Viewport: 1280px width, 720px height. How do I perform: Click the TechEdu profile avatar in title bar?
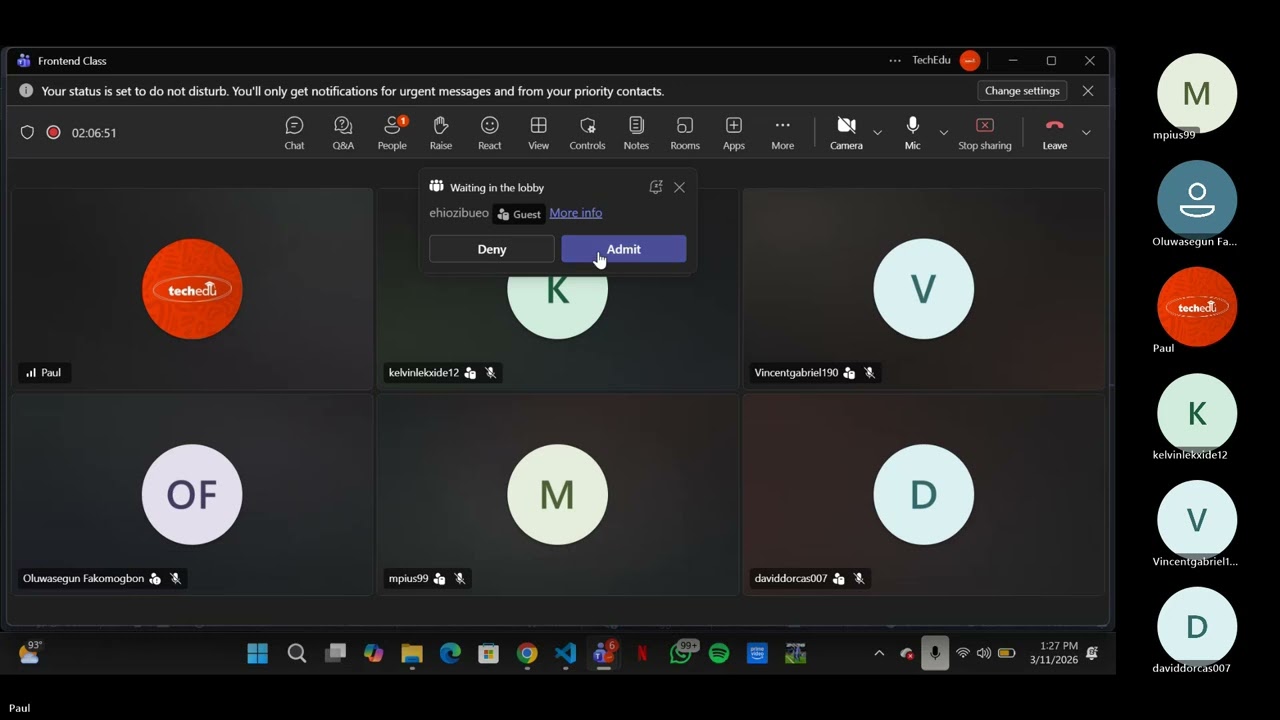coord(970,61)
